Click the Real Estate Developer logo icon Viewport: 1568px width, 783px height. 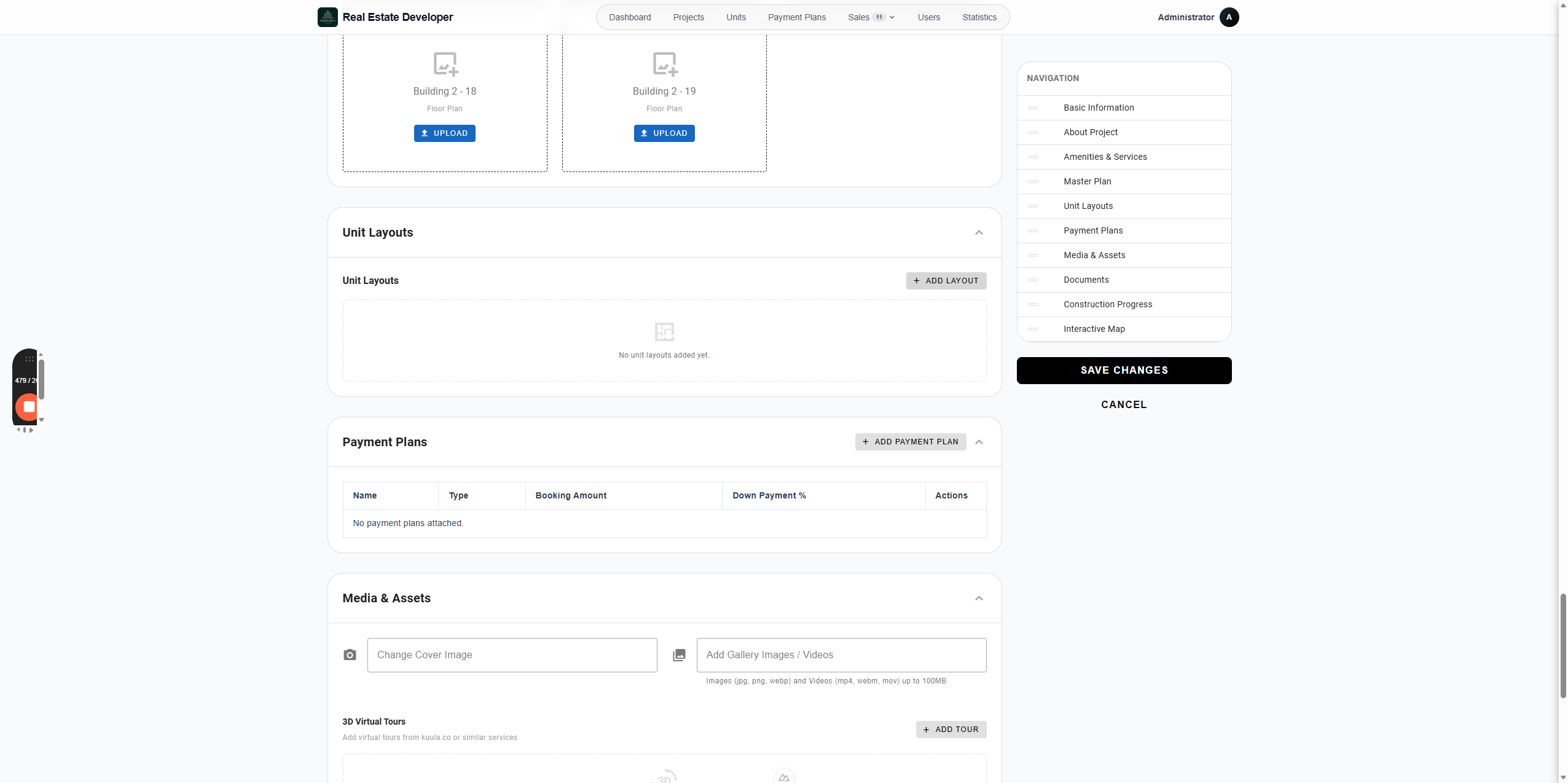pos(327,17)
